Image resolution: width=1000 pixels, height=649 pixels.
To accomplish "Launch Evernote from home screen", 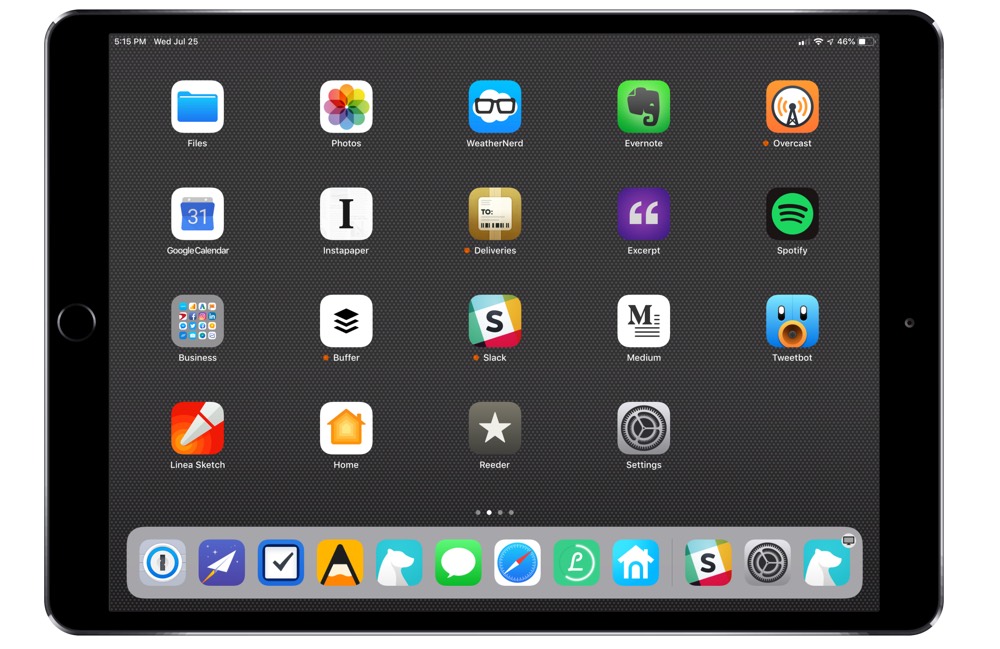I will click(x=643, y=107).
